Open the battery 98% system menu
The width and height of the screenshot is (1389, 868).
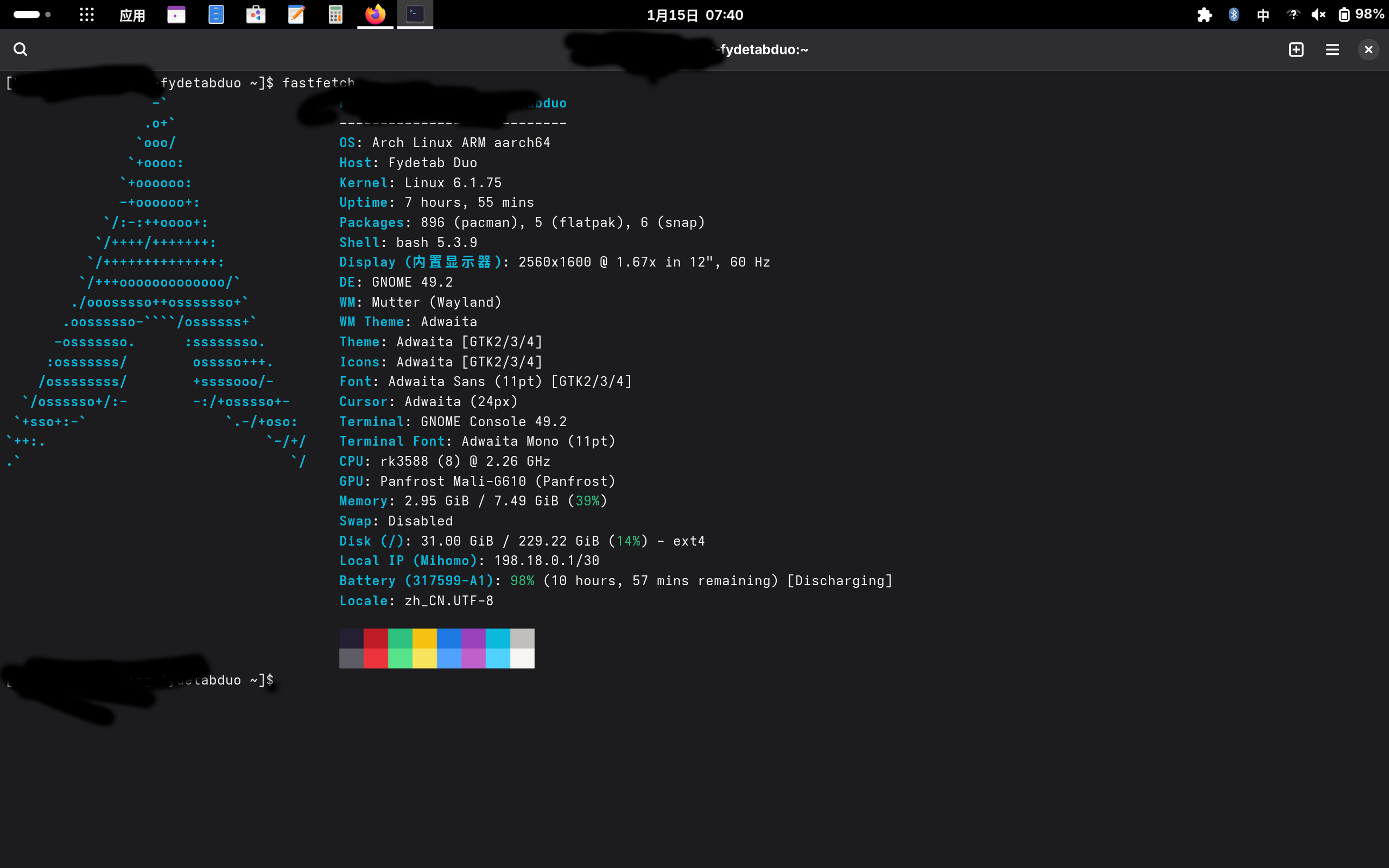pos(1360,14)
